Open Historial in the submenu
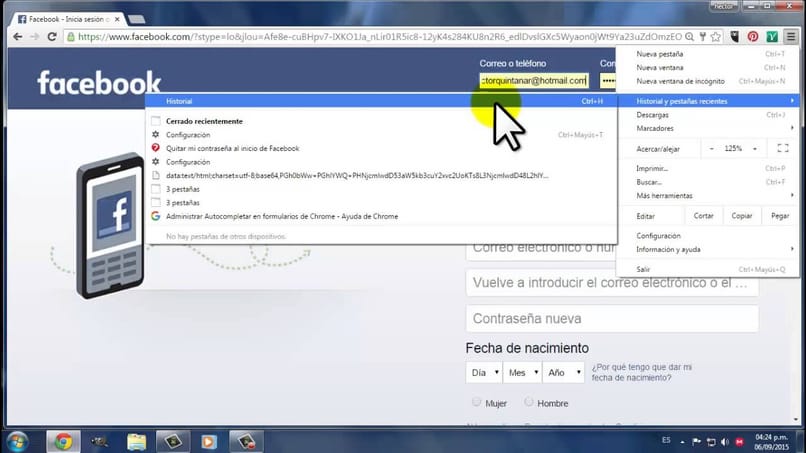This screenshot has height=453, width=806. point(381,101)
